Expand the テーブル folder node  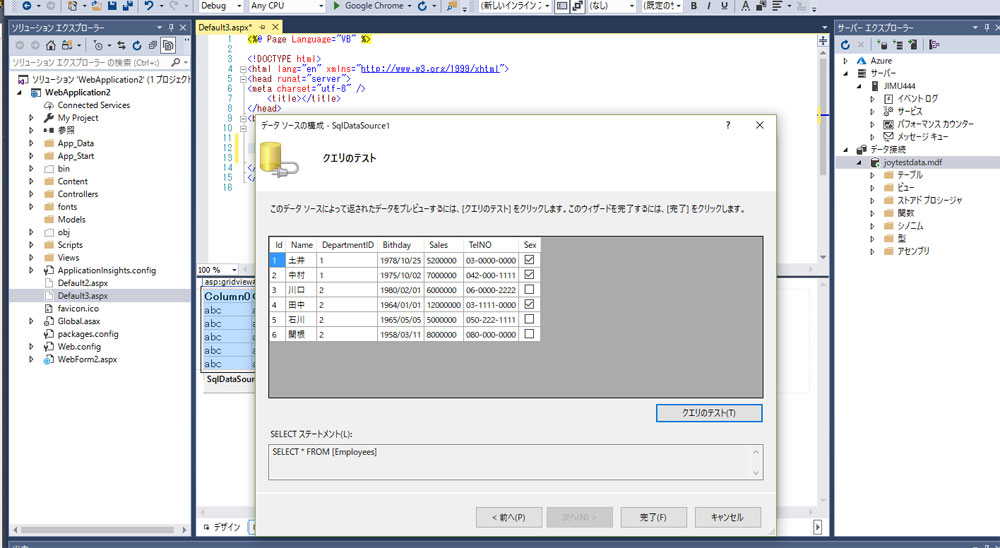tap(872, 175)
